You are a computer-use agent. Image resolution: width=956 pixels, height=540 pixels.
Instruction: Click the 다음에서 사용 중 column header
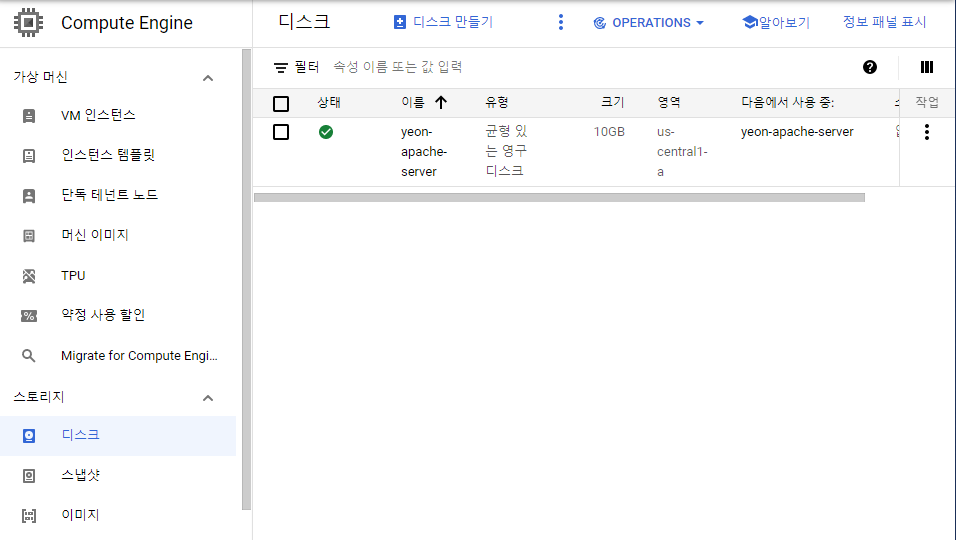click(788, 102)
